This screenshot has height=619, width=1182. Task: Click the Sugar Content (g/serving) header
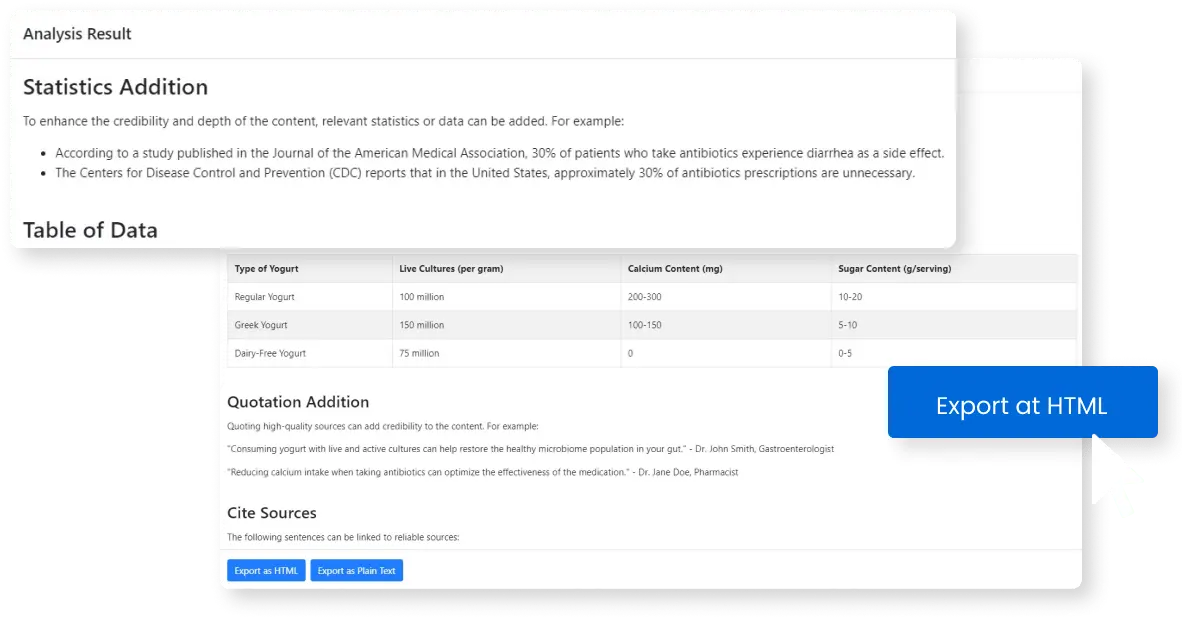pos(894,269)
